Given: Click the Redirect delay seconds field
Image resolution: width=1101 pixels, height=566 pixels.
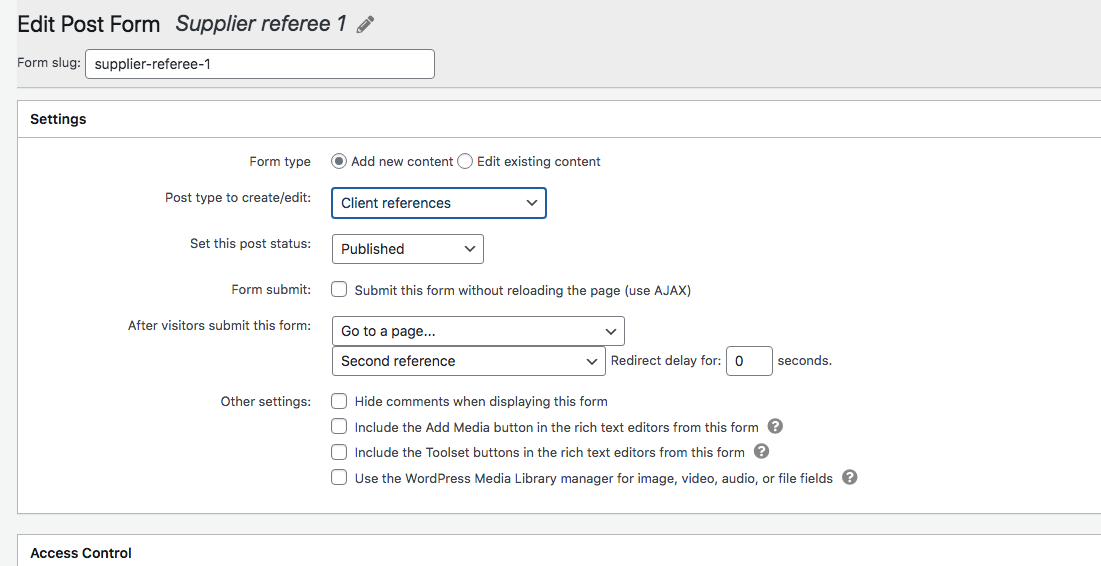Looking at the screenshot, I should 749,361.
